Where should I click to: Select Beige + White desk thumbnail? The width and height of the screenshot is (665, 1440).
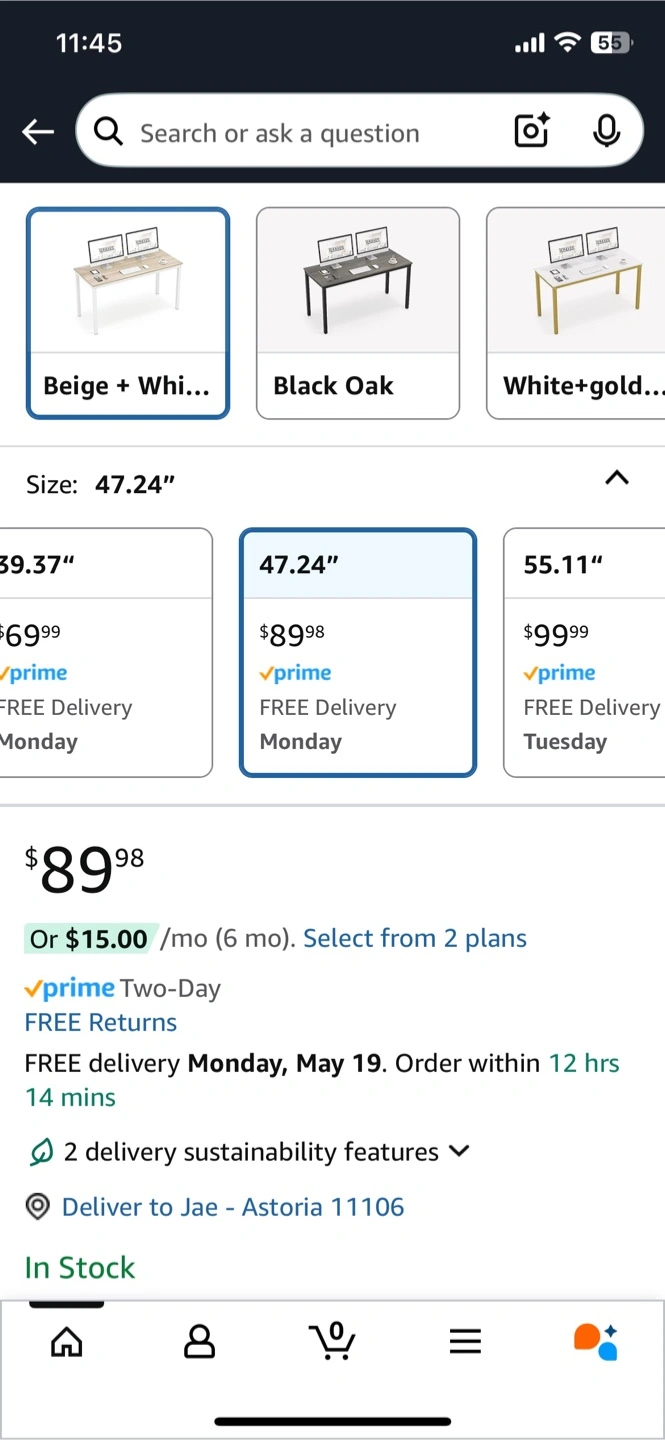(128, 313)
